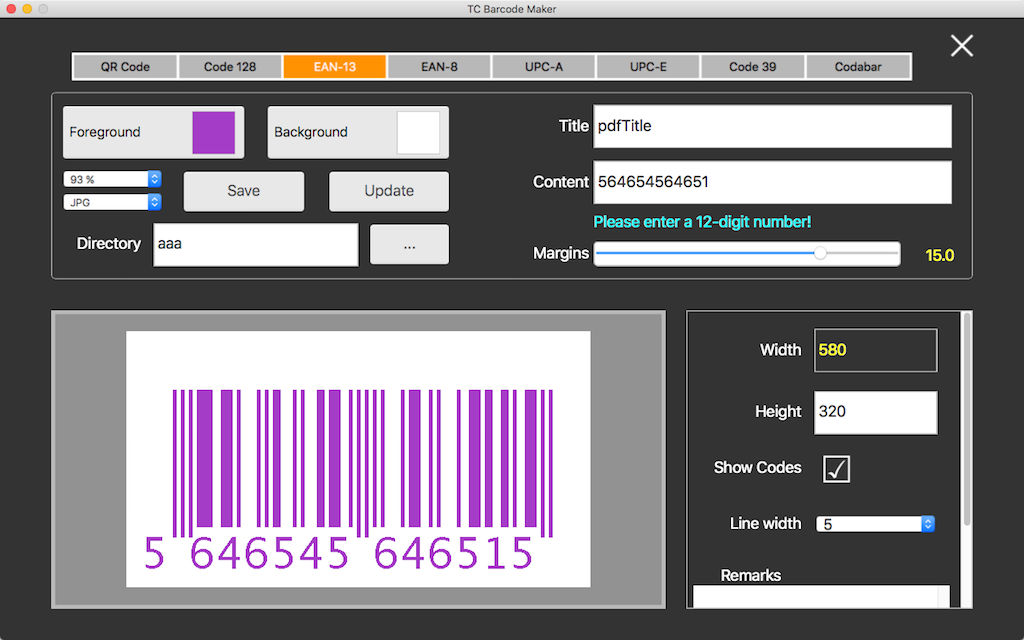Browse for directory with the ... button
Viewport: 1024px width, 640px height.
409,245
